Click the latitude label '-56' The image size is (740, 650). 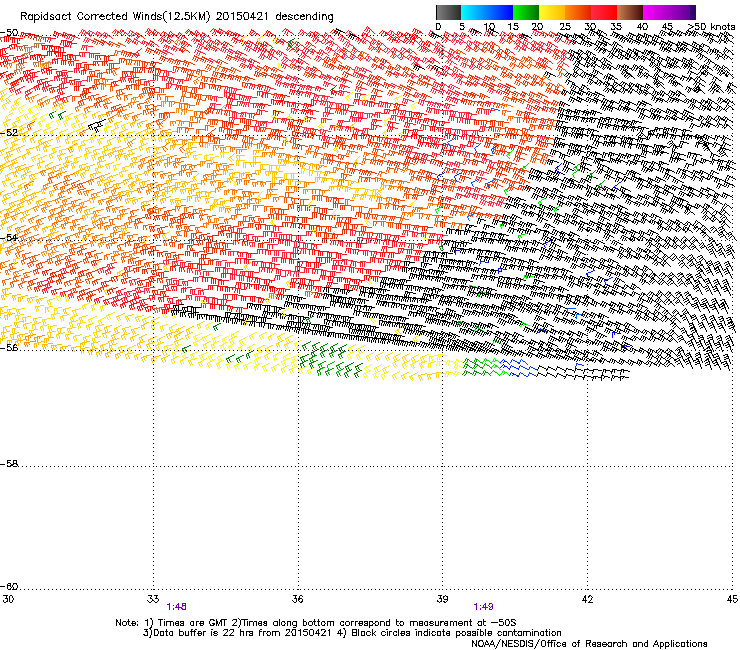(x=9, y=347)
